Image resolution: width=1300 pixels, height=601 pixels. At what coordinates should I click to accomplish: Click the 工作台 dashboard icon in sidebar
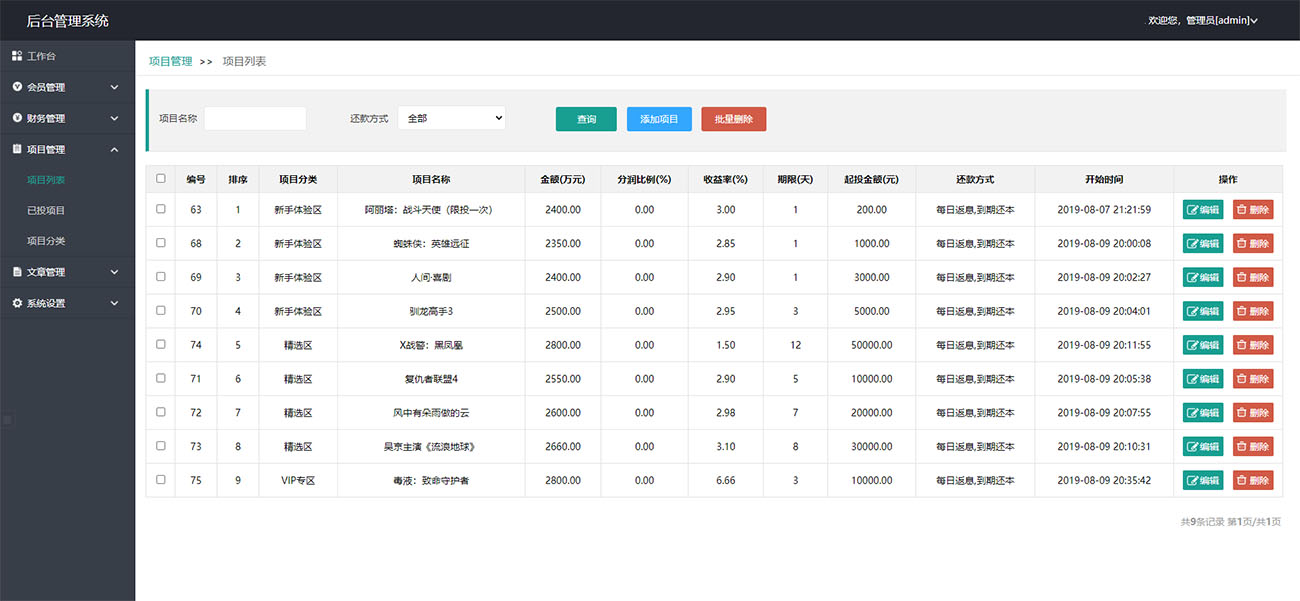coord(17,56)
